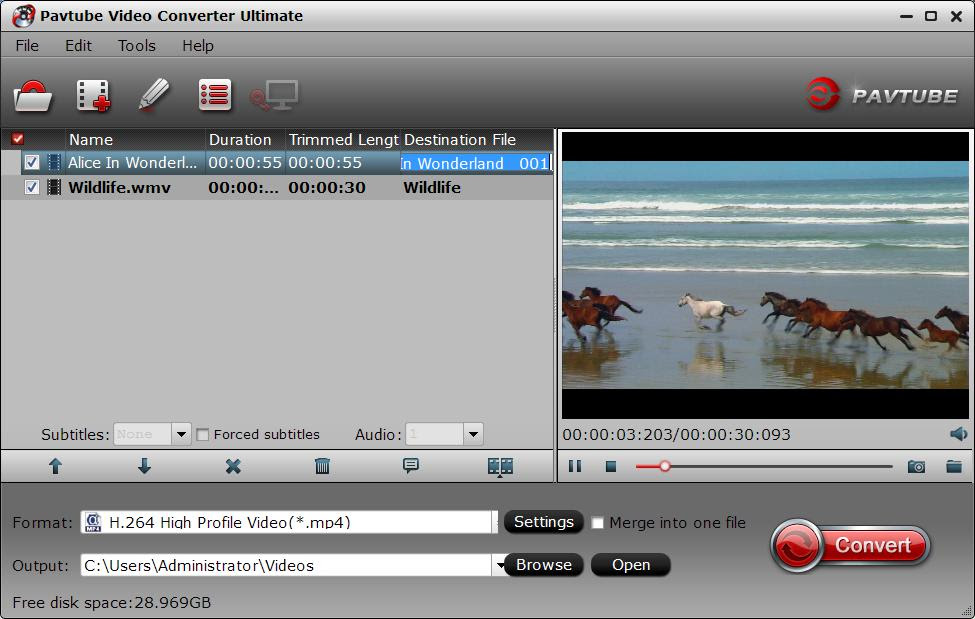
Task: Open the Tools menu
Action: (137, 45)
